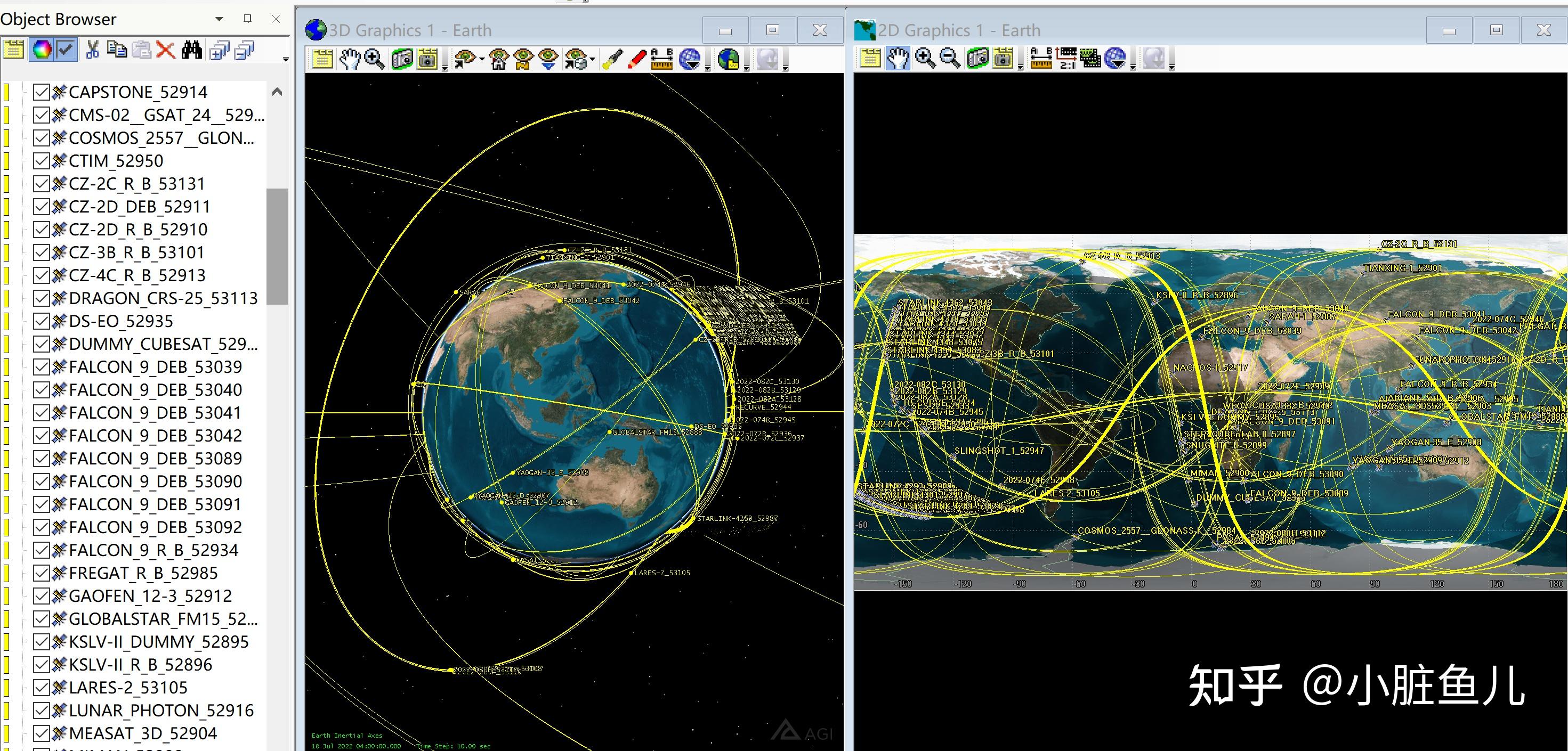
Task: Select the magnifier Zoom tool in 3D Graphics toolbar
Action: [374, 60]
